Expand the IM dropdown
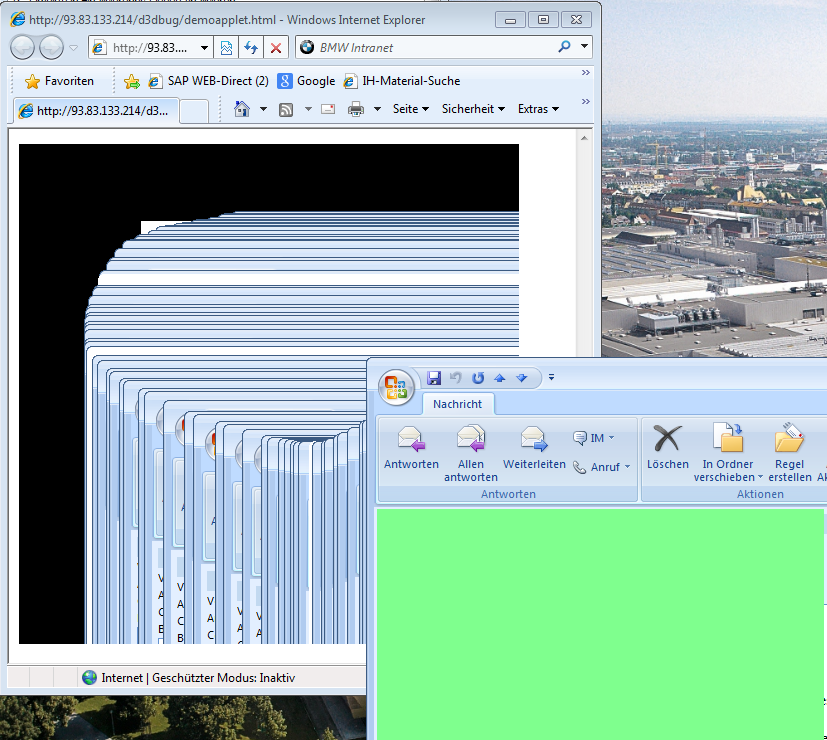The width and height of the screenshot is (827, 740). tap(595, 438)
